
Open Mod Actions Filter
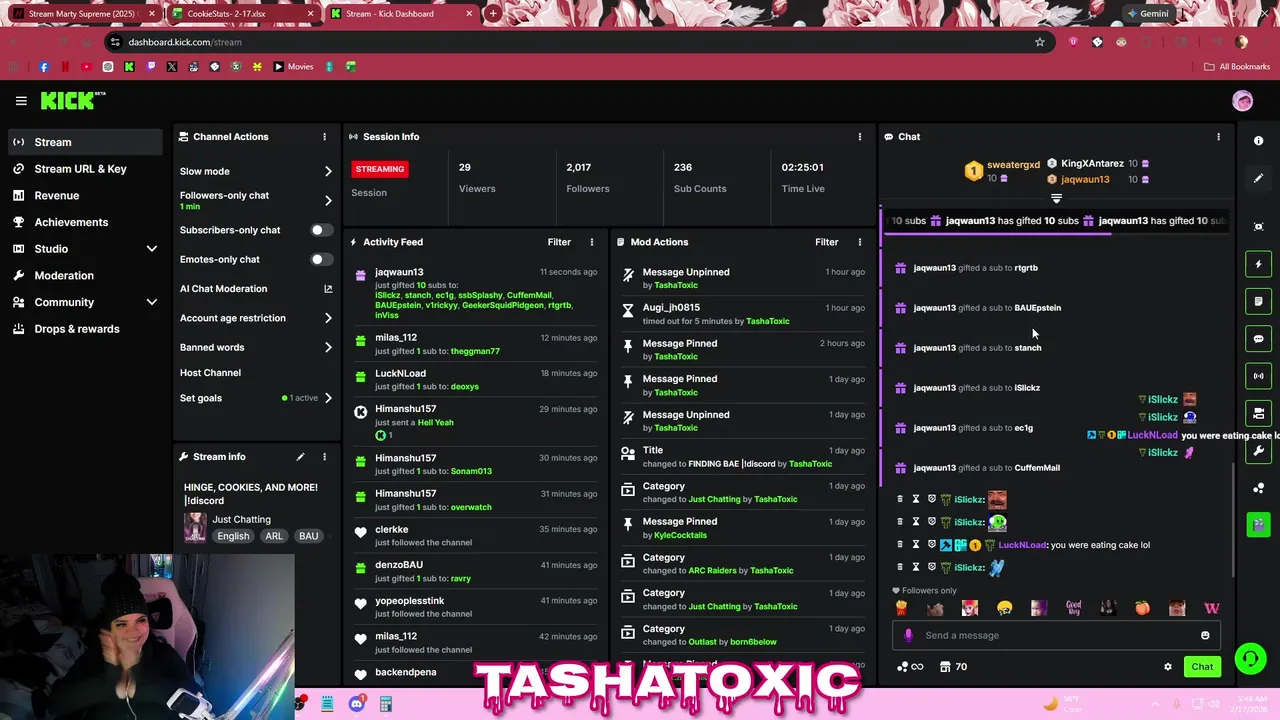pyautogui.click(x=826, y=242)
